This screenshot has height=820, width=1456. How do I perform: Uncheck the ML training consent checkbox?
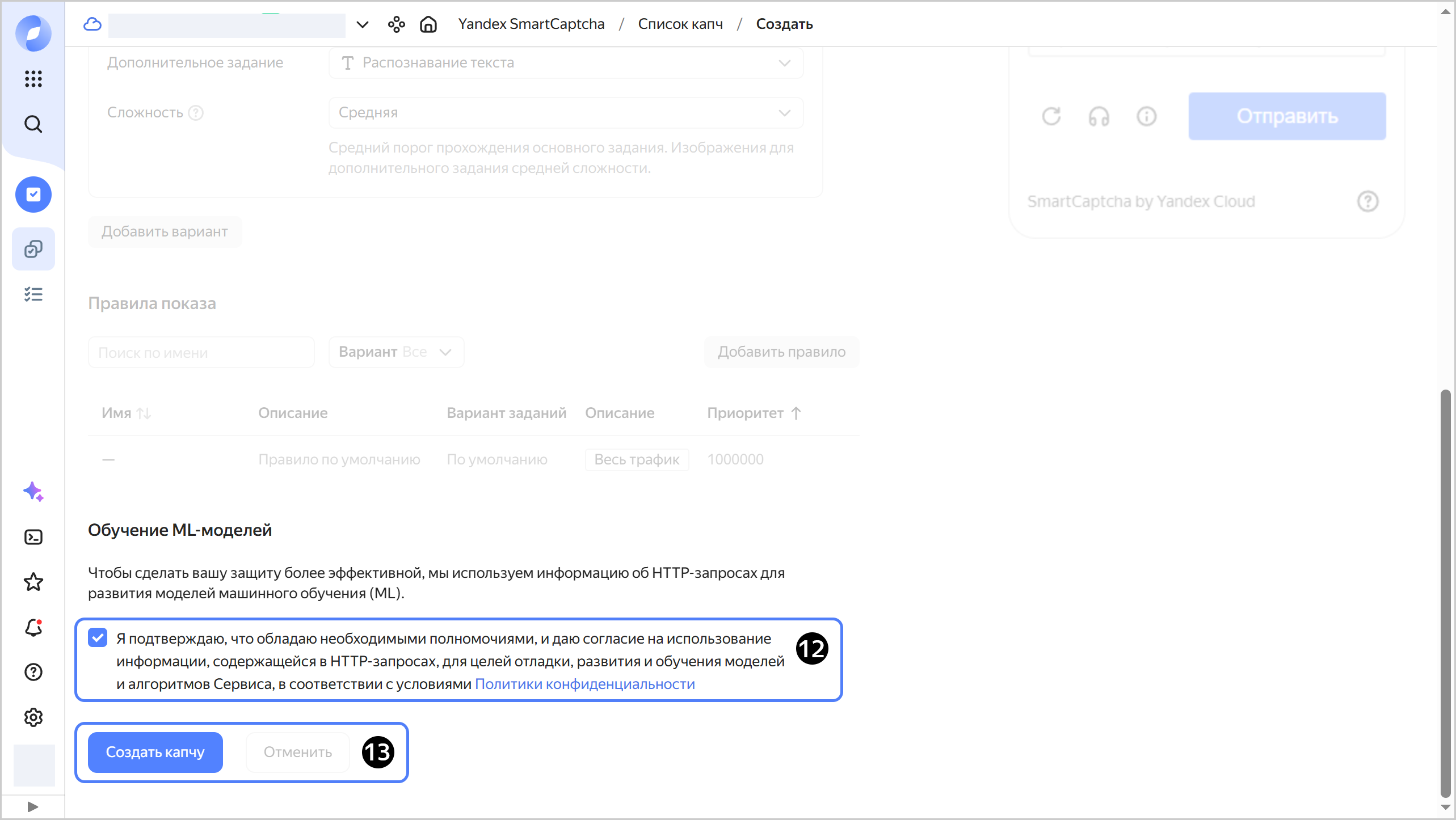coord(98,638)
